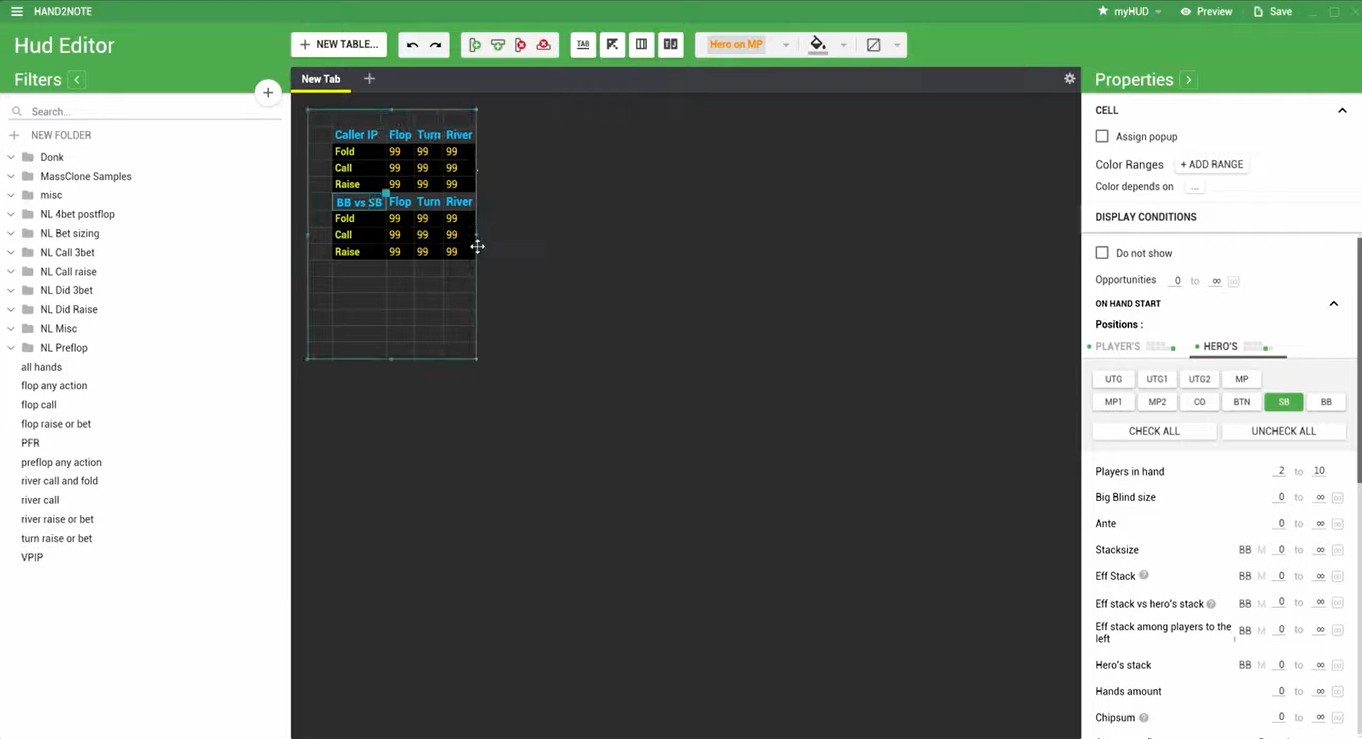Toggle the MP1 position button

pos(1113,402)
